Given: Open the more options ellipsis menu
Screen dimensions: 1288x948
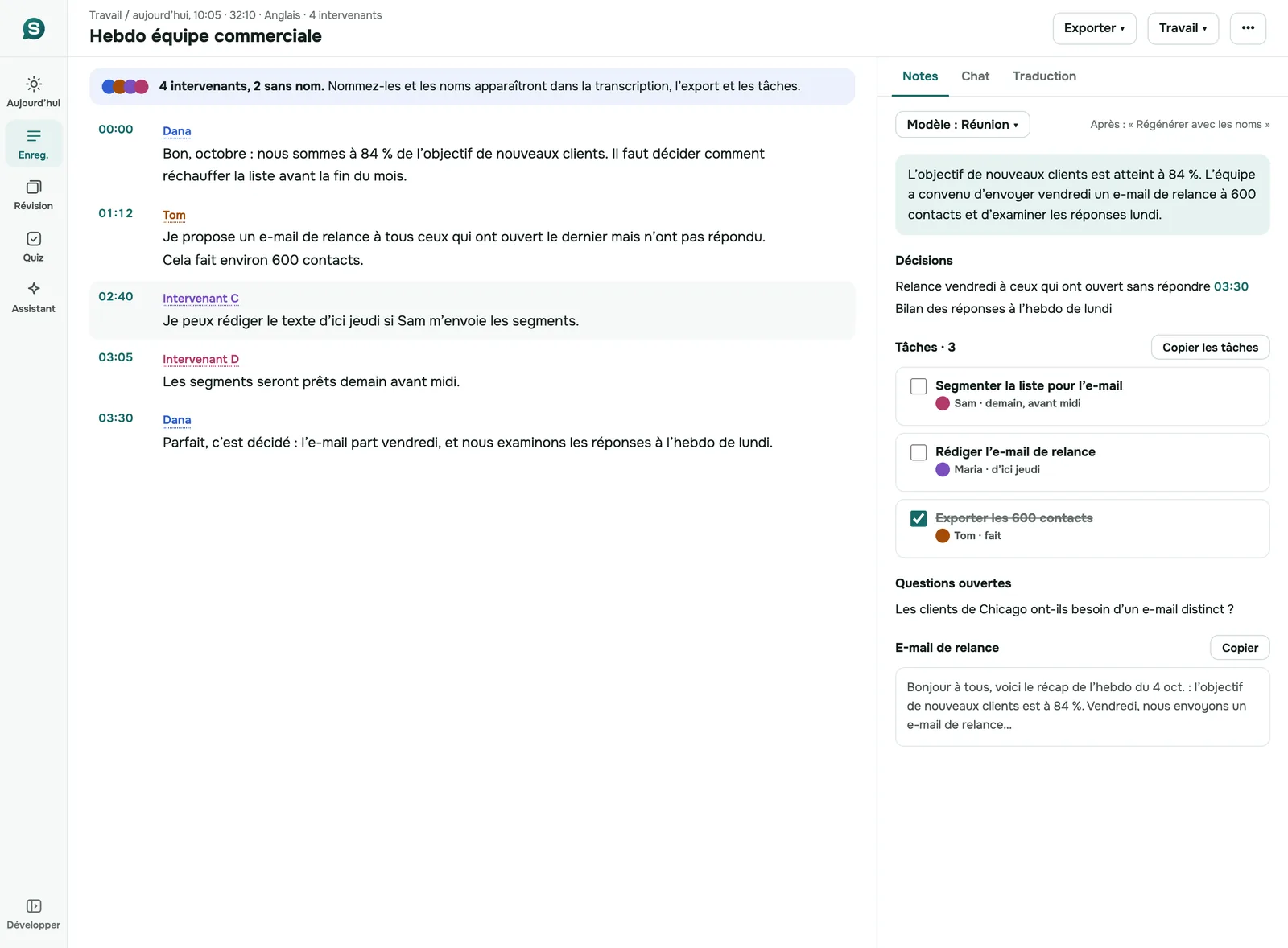Looking at the screenshot, I should point(1248,28).
